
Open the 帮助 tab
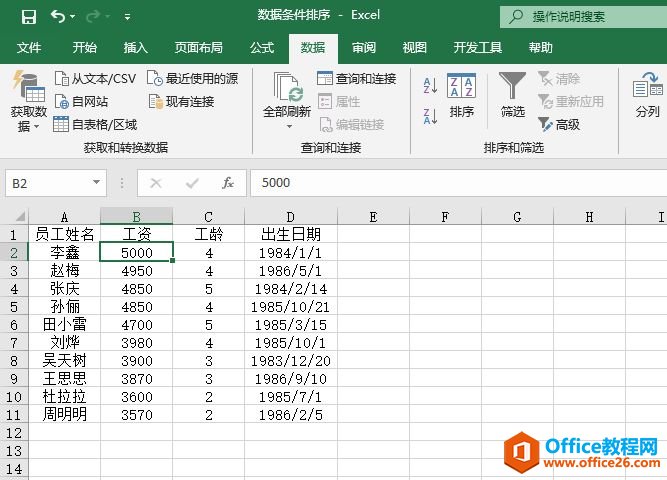[x=541, y=48]
